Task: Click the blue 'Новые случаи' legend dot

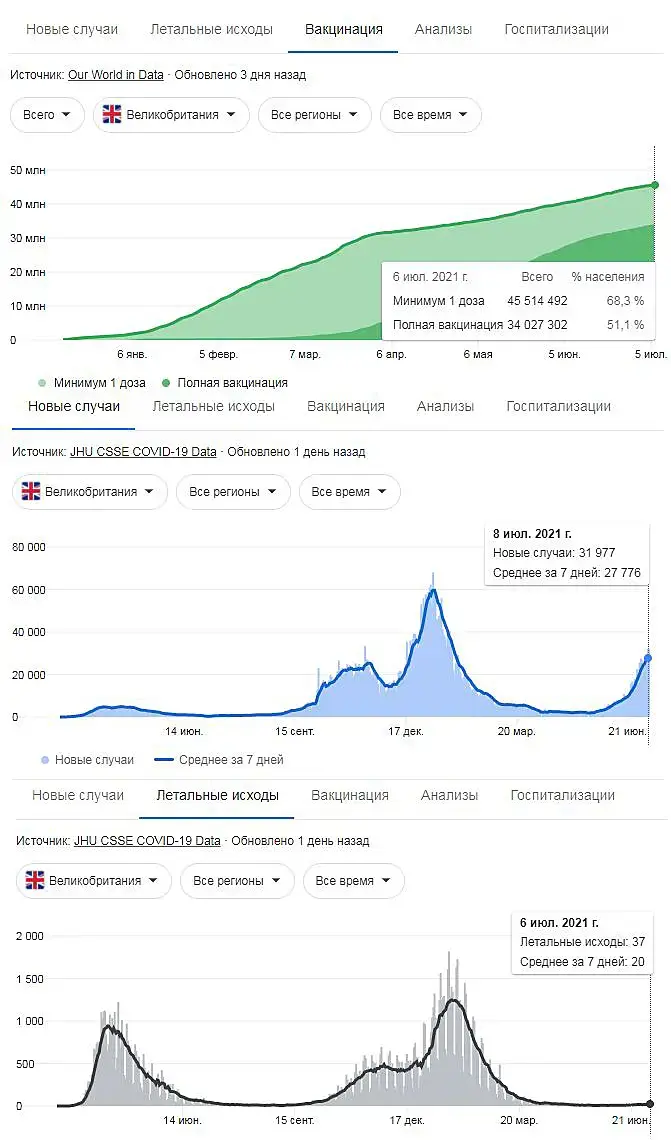Action: [43, 760]
